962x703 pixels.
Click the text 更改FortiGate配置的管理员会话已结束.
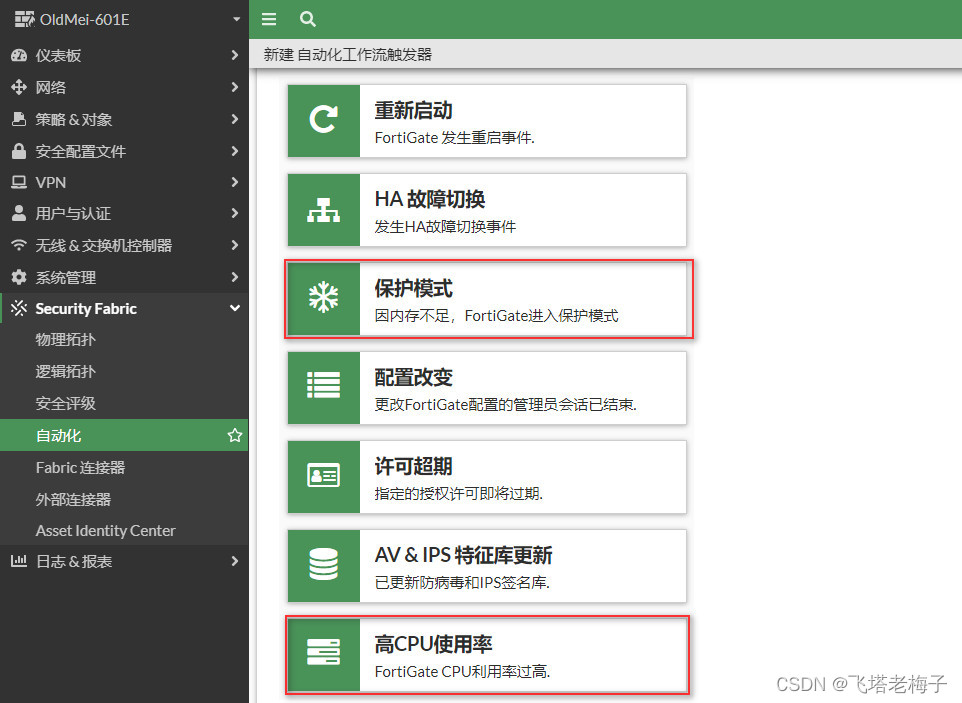(x=506, y=405)
